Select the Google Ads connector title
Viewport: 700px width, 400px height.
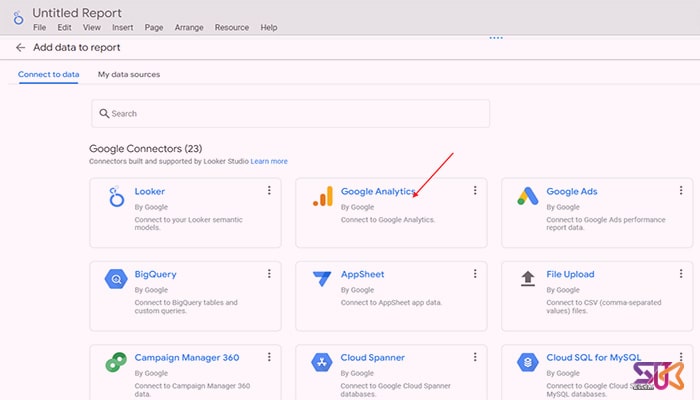pyautogui.click(x=571, y=192)
